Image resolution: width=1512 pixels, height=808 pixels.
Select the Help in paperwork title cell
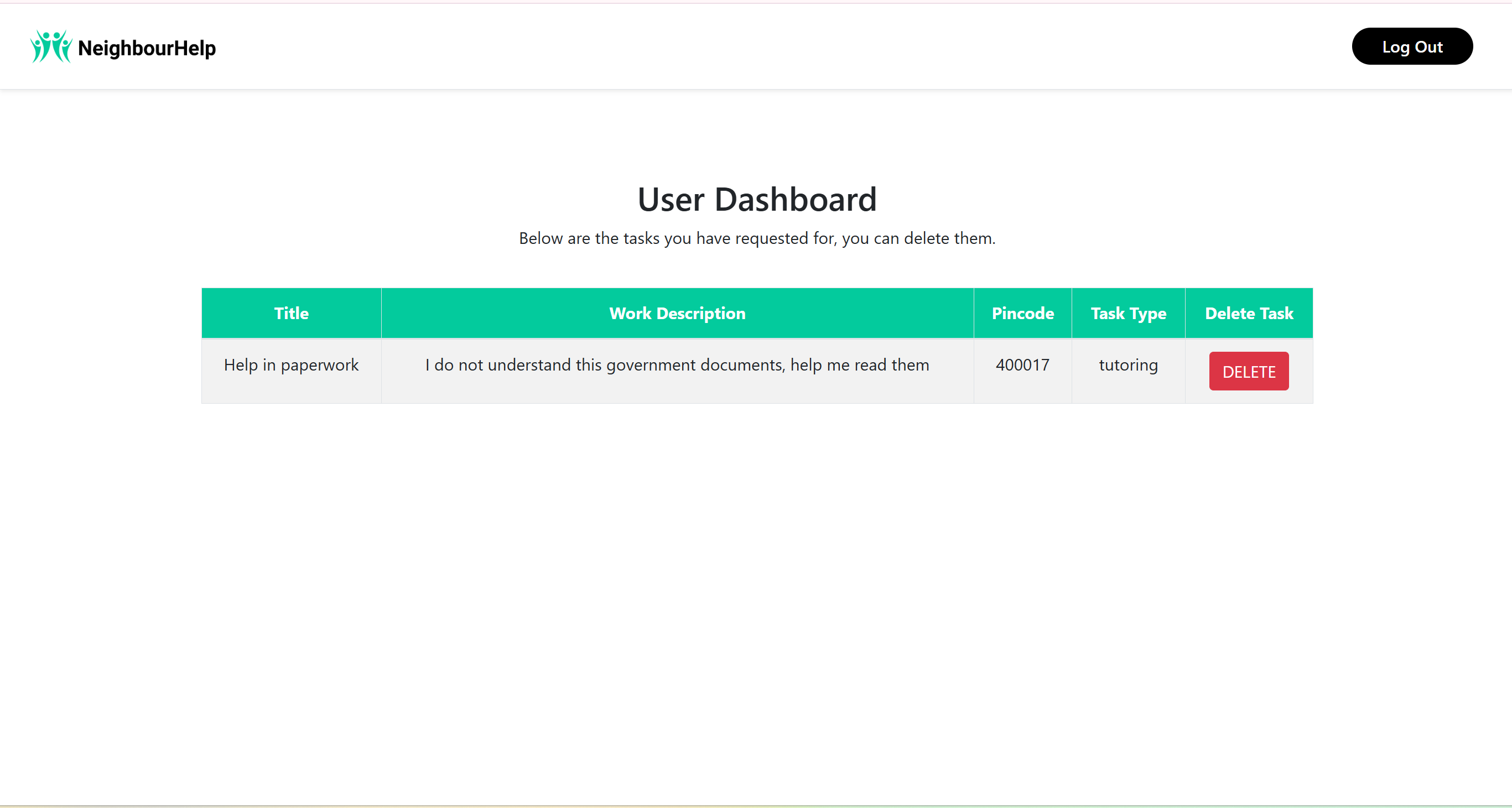(291, 365)
